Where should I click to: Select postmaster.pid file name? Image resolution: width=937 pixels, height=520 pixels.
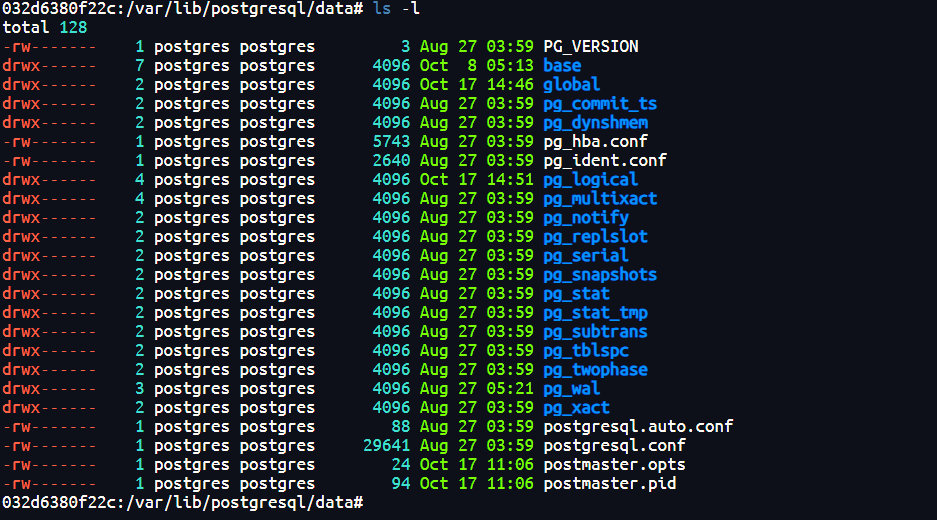pos(610,484)
